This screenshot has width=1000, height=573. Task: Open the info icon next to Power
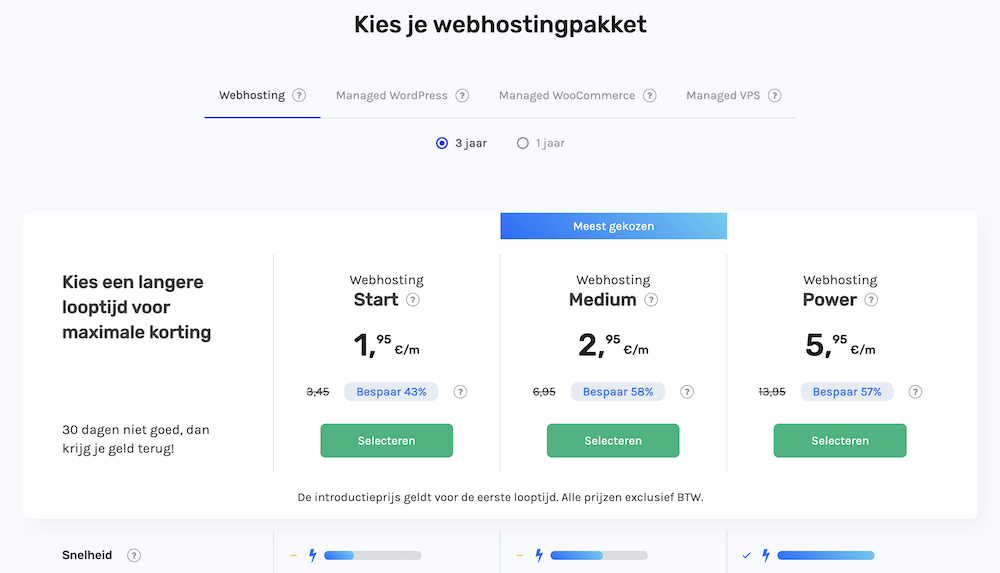(871, 300)
